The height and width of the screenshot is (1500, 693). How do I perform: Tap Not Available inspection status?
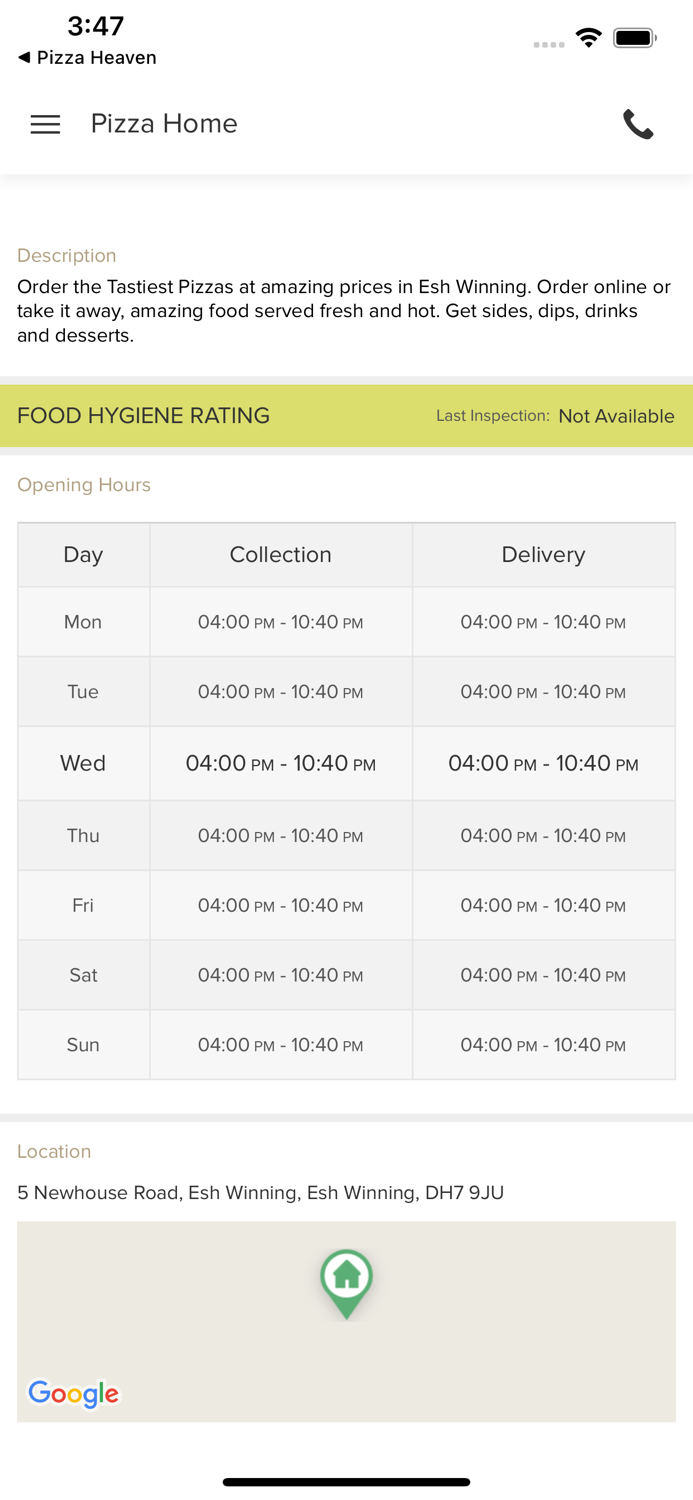pos(616,416)
